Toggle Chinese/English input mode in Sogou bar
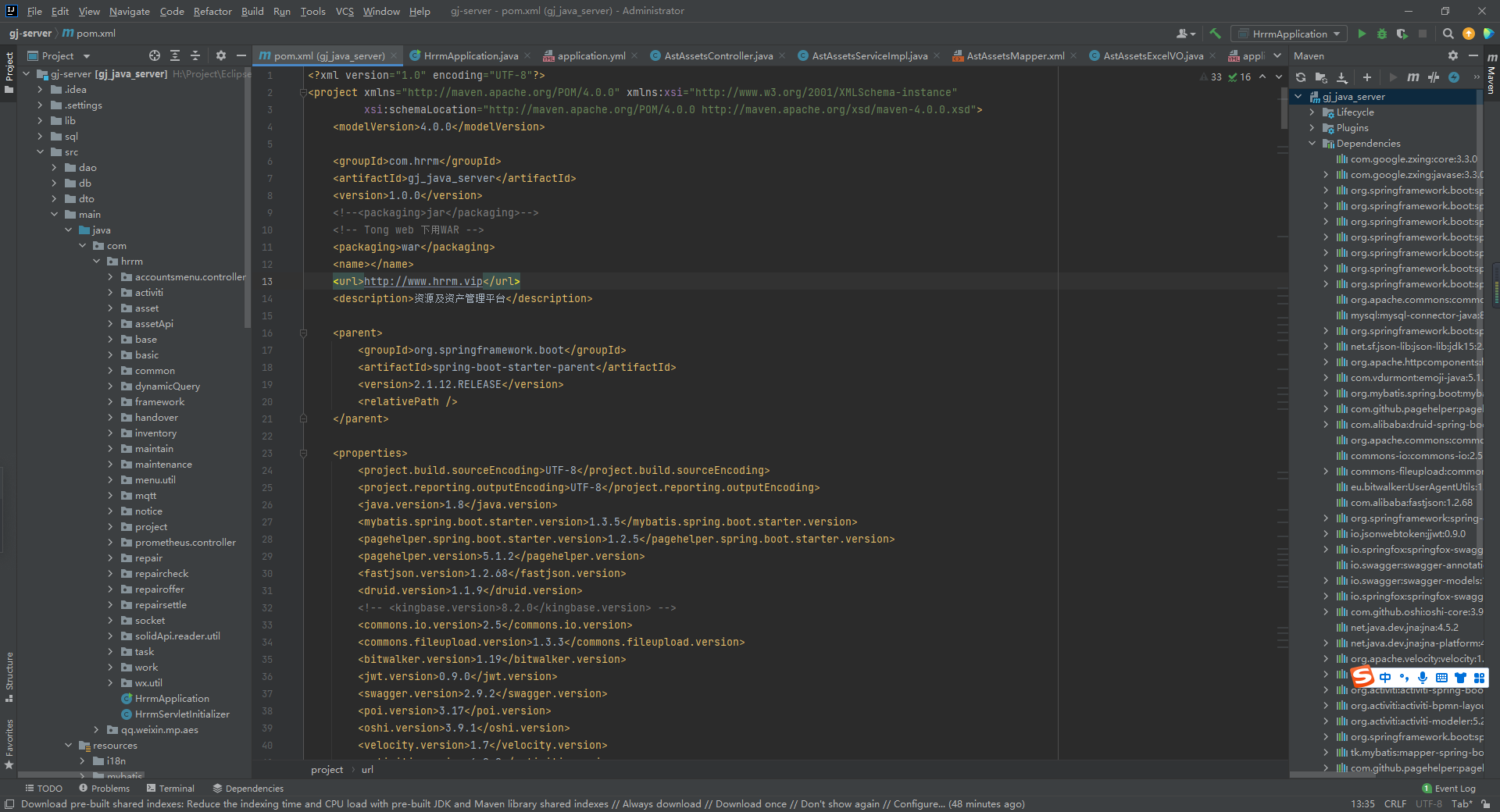 1385,678
